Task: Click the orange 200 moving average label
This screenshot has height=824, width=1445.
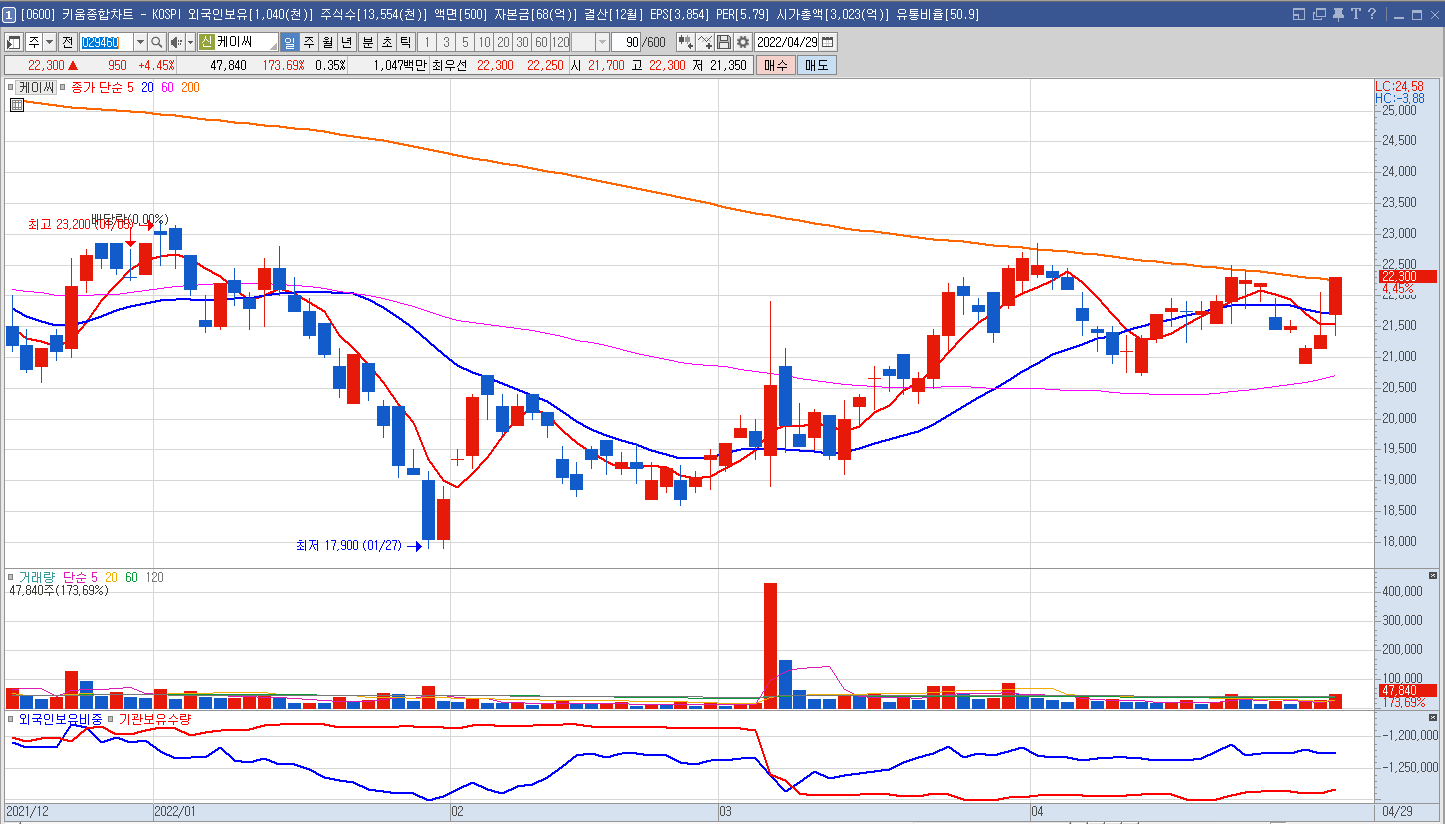Action: pyautogui.click(x=190, y=87)
